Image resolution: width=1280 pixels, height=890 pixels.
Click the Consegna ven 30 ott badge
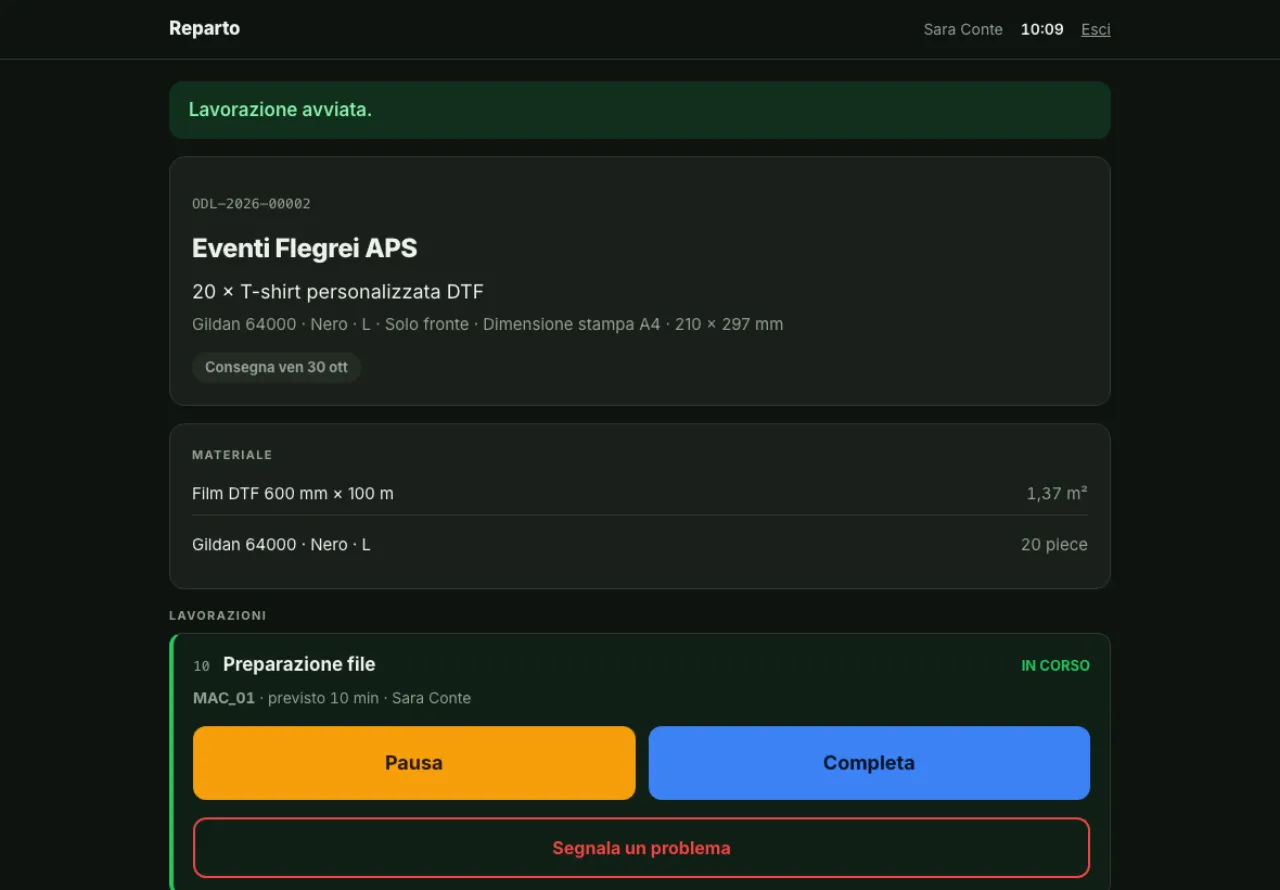(x=276, y=367)
